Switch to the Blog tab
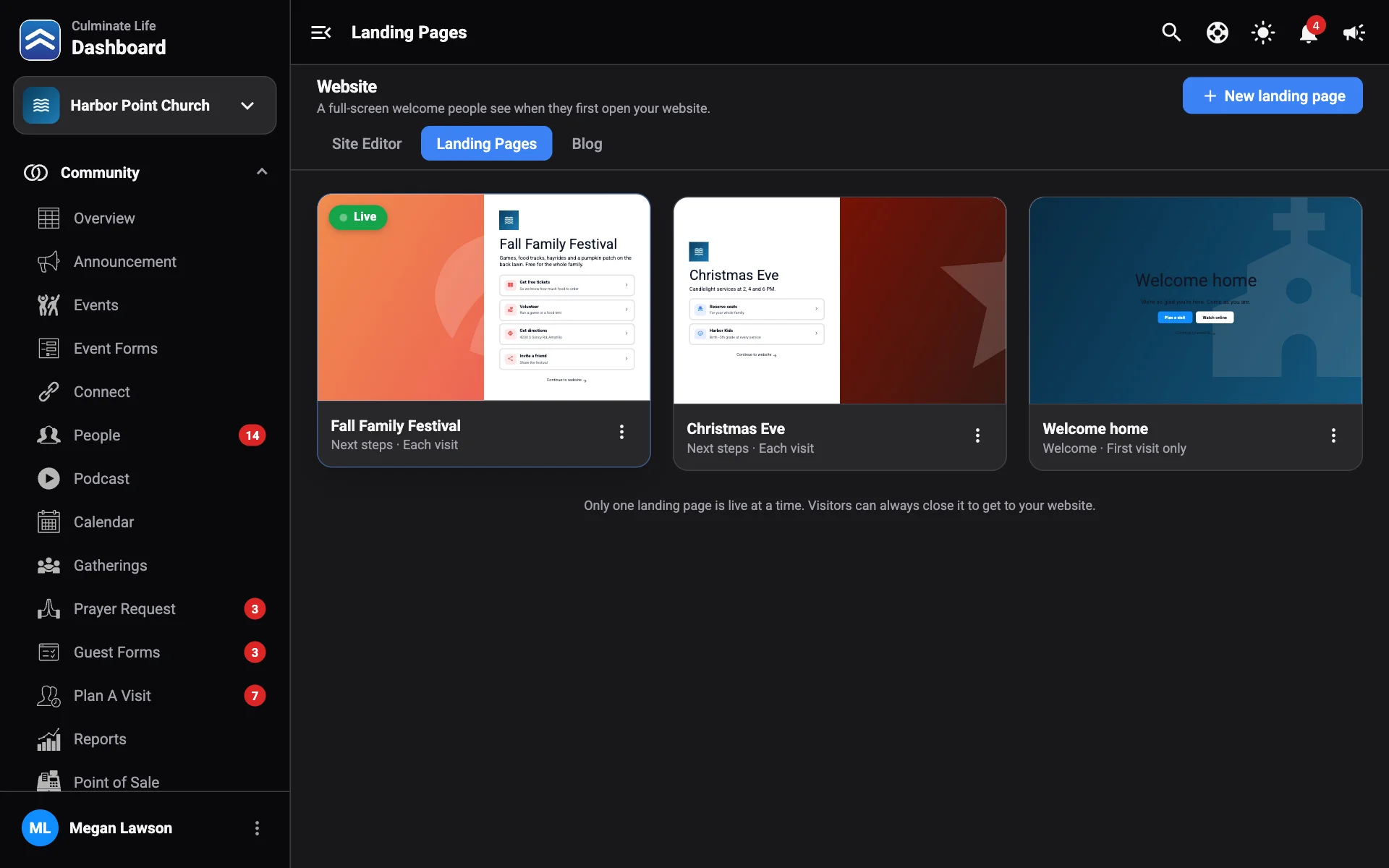This screenshot has width=1389, height=868. point(587,143)
